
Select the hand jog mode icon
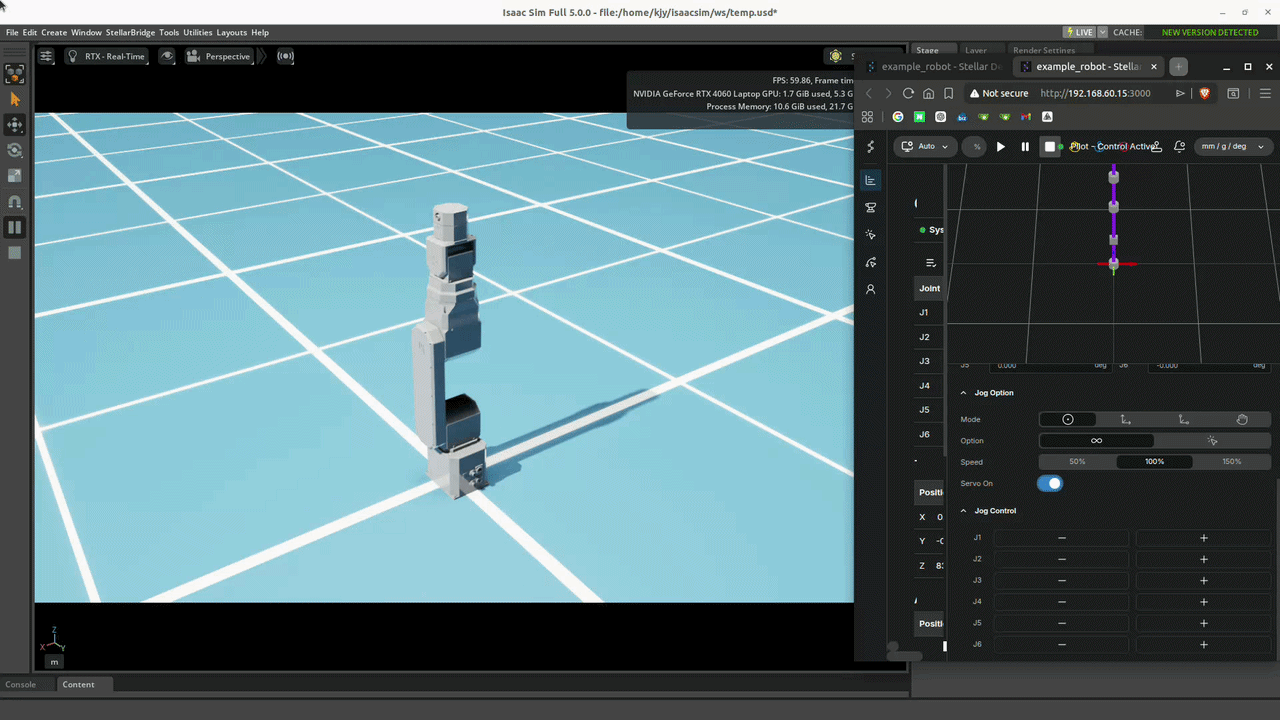coord(1242,419)
